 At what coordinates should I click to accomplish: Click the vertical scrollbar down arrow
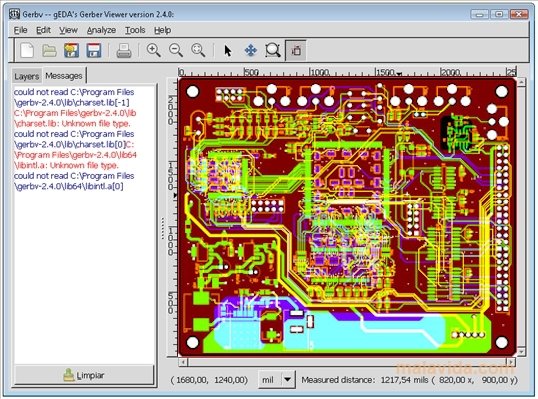(521, 352)
